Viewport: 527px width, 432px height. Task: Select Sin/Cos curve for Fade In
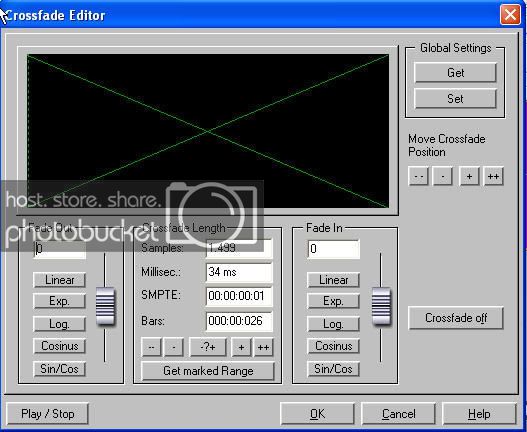tap(333, 369)
